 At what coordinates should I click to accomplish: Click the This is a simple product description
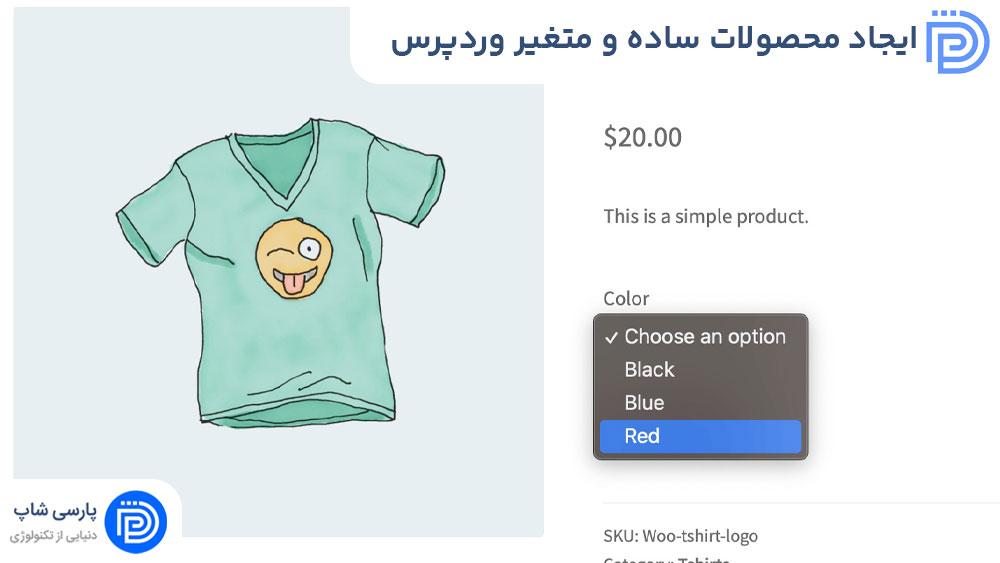[x=706, y=217]
